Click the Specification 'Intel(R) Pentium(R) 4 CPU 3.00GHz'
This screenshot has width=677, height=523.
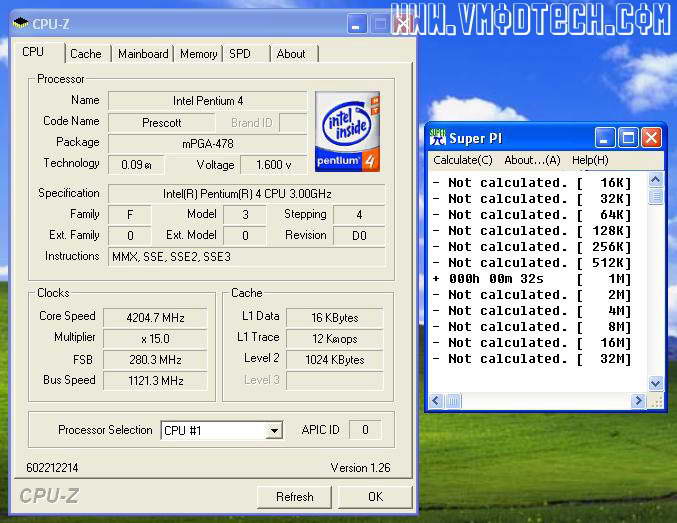point(247,194)
